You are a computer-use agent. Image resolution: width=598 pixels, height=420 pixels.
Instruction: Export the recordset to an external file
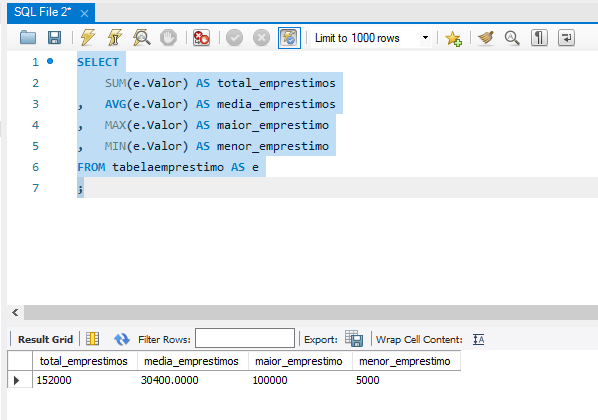pyautogui.click(x=354, y=339)
